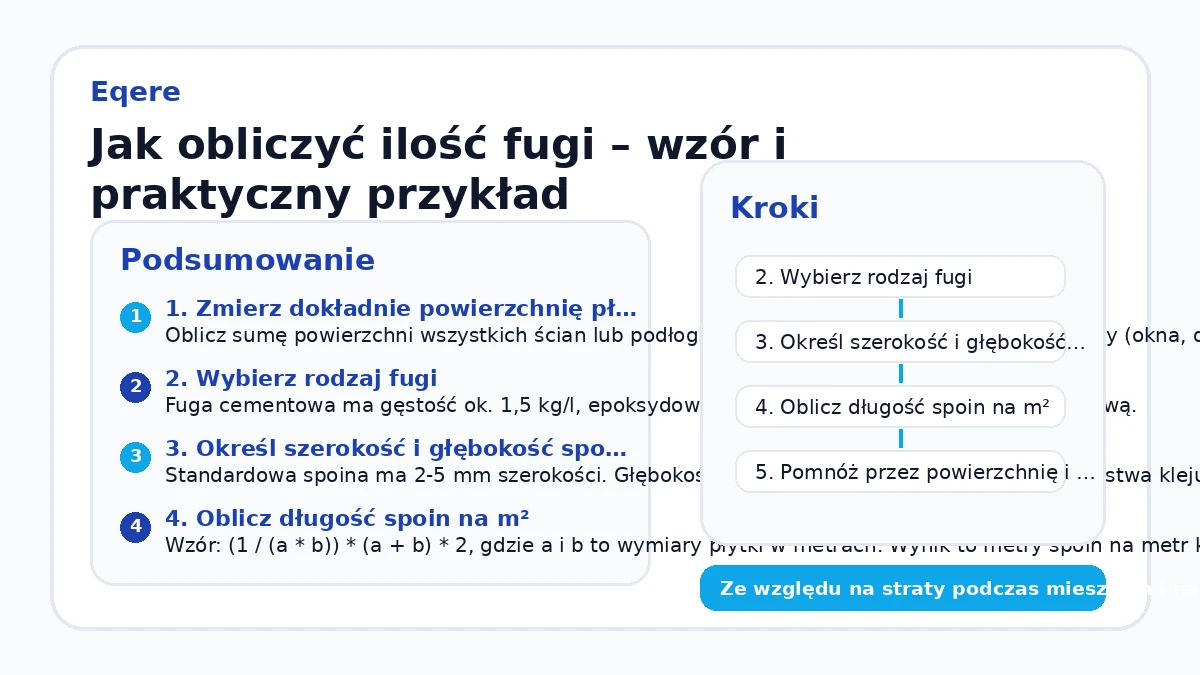The image size is (1200, 675).
Task: Select Kroki step 2. Wybierz rodzaj fugi
Action: (x=900, y=277)
